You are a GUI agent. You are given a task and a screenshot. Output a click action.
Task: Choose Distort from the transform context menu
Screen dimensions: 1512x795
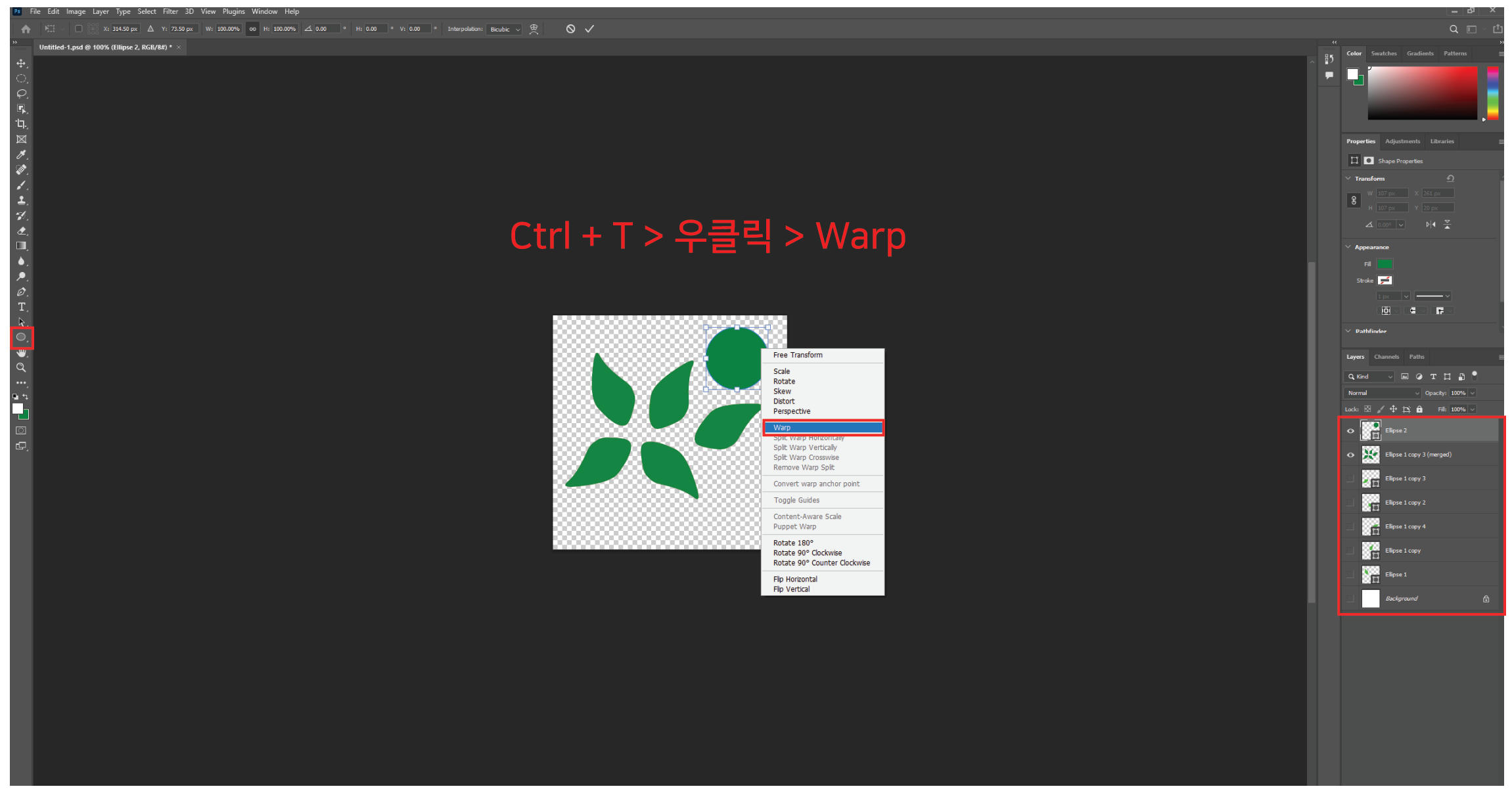point(783,401)
